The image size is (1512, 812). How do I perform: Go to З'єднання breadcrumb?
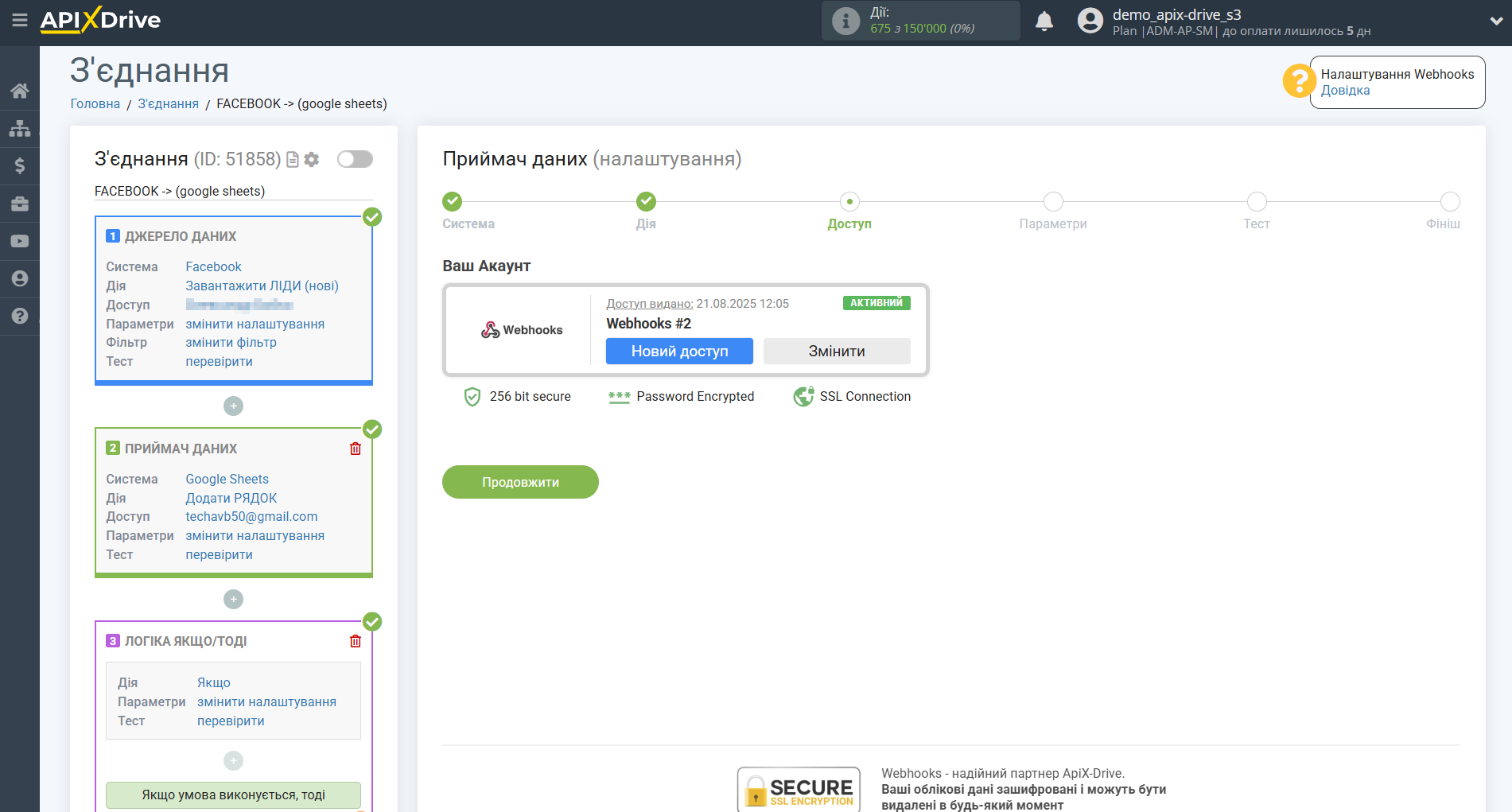[x=169, y=104]
